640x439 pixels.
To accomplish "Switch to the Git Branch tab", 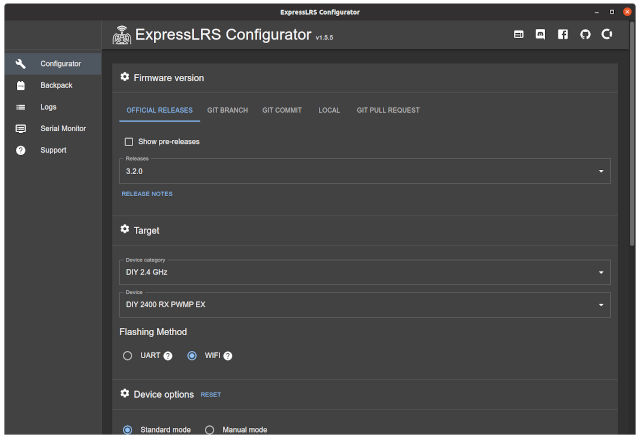I will coord(227,110).
